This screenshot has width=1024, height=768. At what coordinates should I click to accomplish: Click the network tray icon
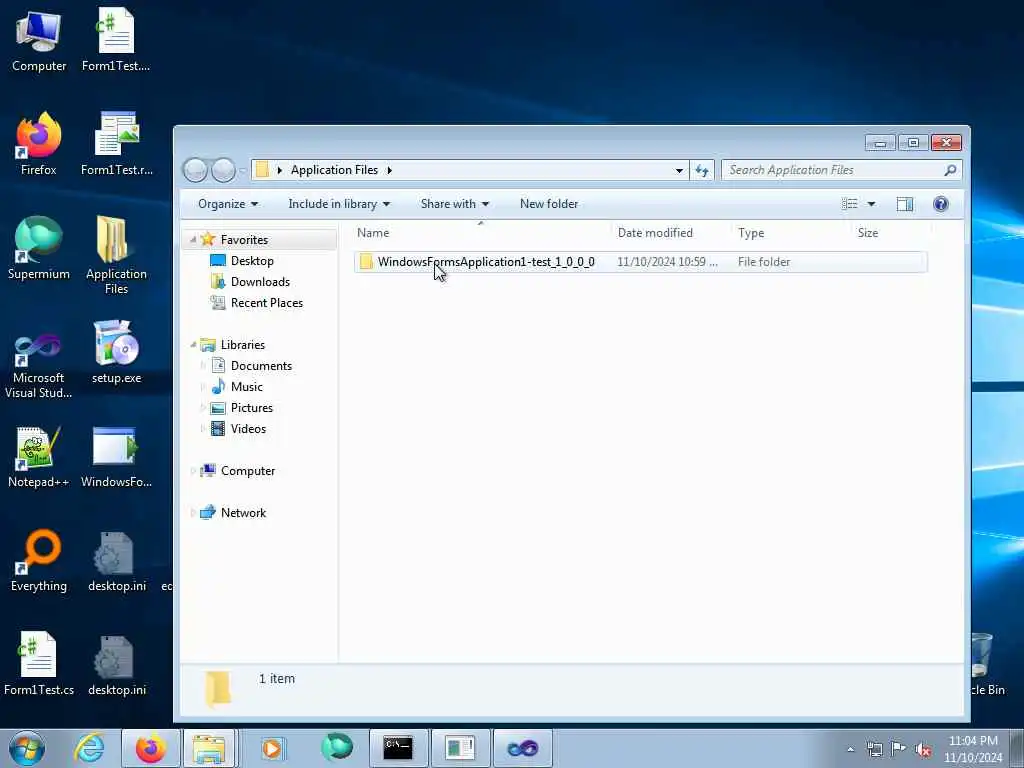tap(874, 750)
